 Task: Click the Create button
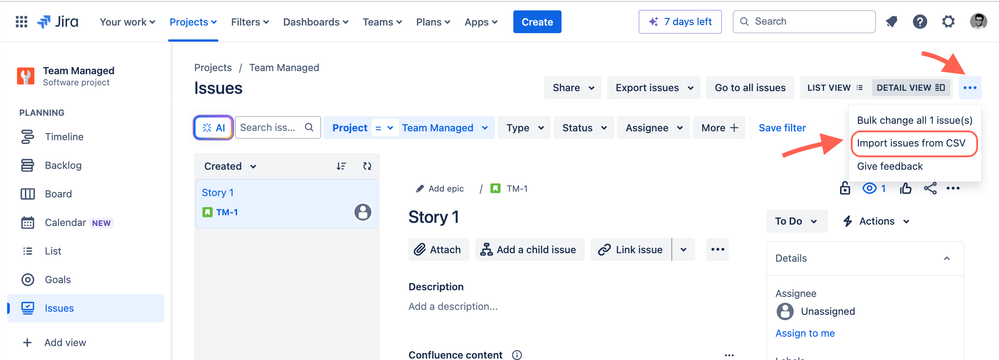click(x=537, y=22)
